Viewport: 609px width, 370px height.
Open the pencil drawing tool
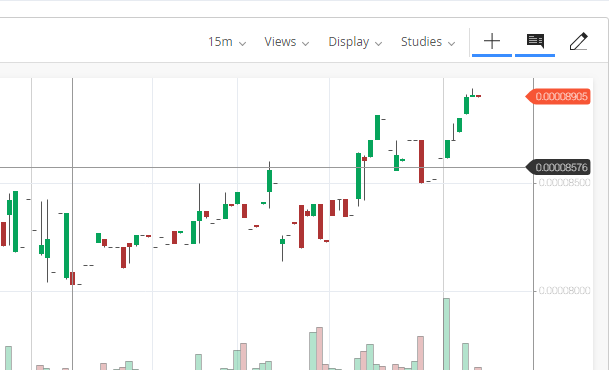point(578,42)
